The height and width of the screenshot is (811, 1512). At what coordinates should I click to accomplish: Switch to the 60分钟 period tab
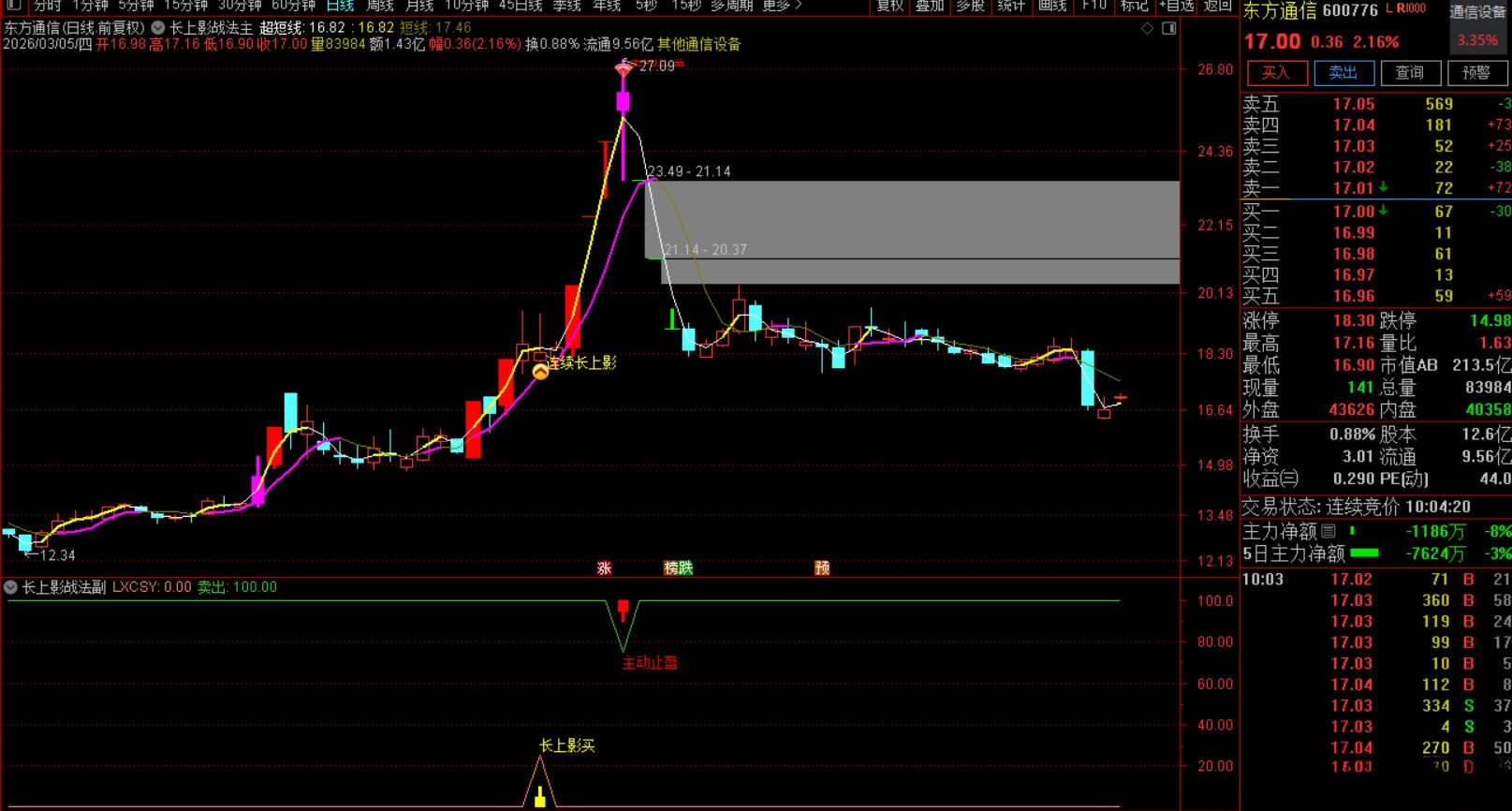(293, 6)
